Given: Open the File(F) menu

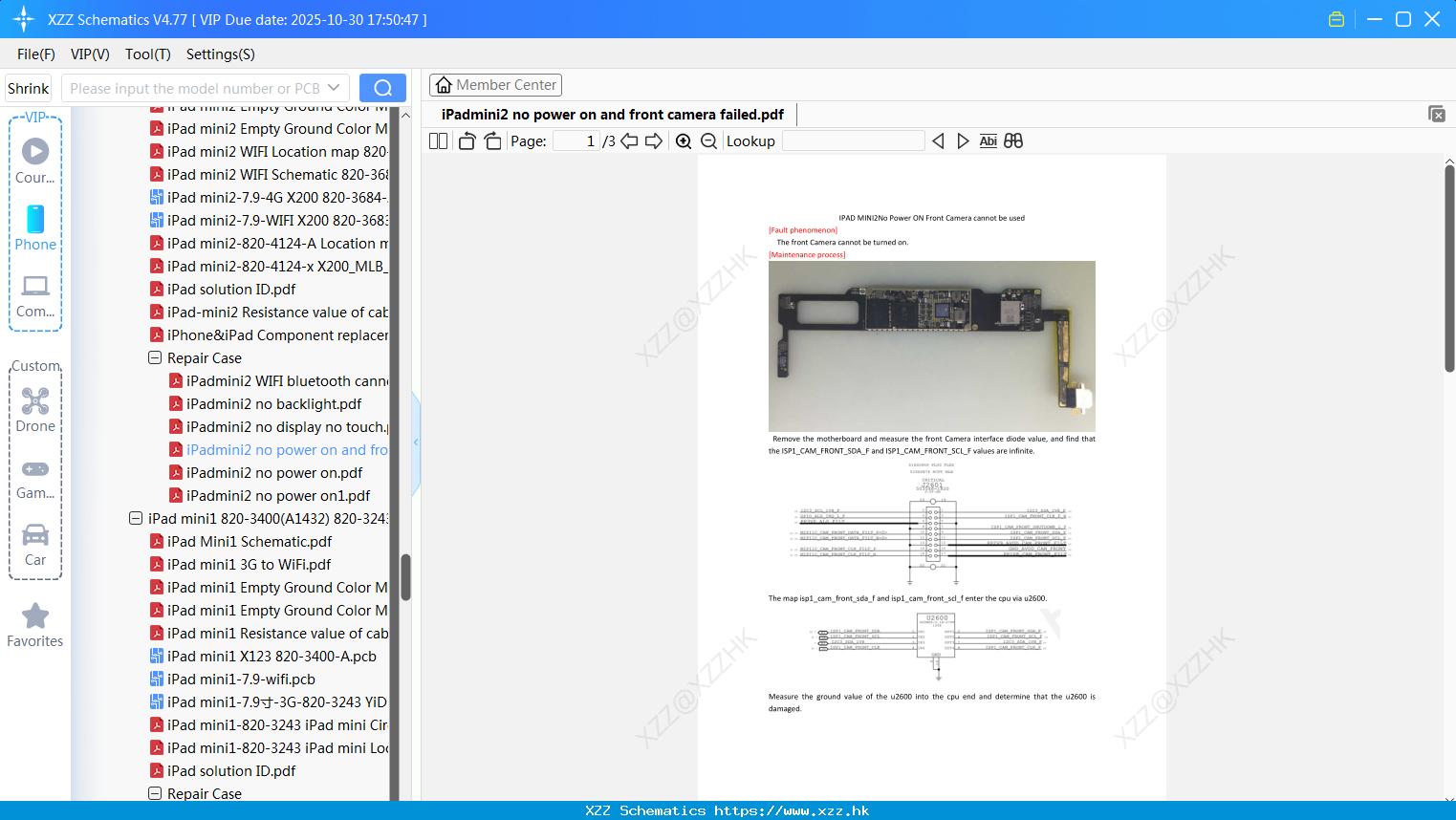Looking at the screenshot, I should point(36,54).
